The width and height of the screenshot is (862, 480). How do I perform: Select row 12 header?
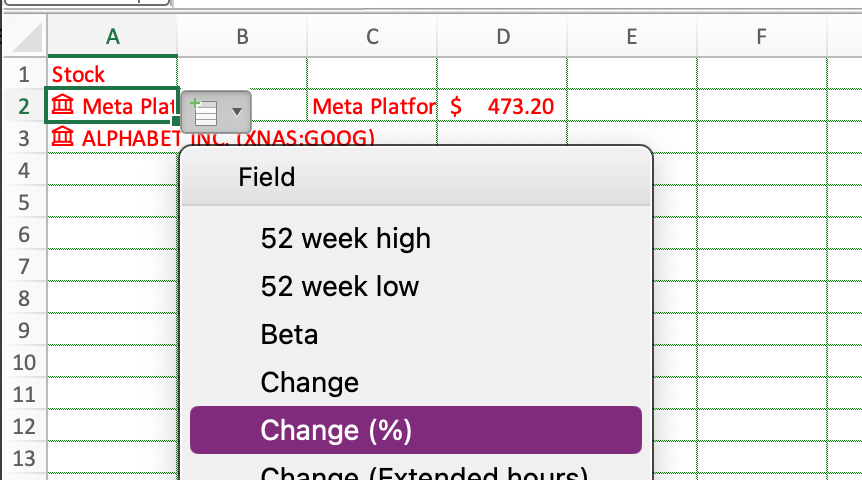point(24,426)
